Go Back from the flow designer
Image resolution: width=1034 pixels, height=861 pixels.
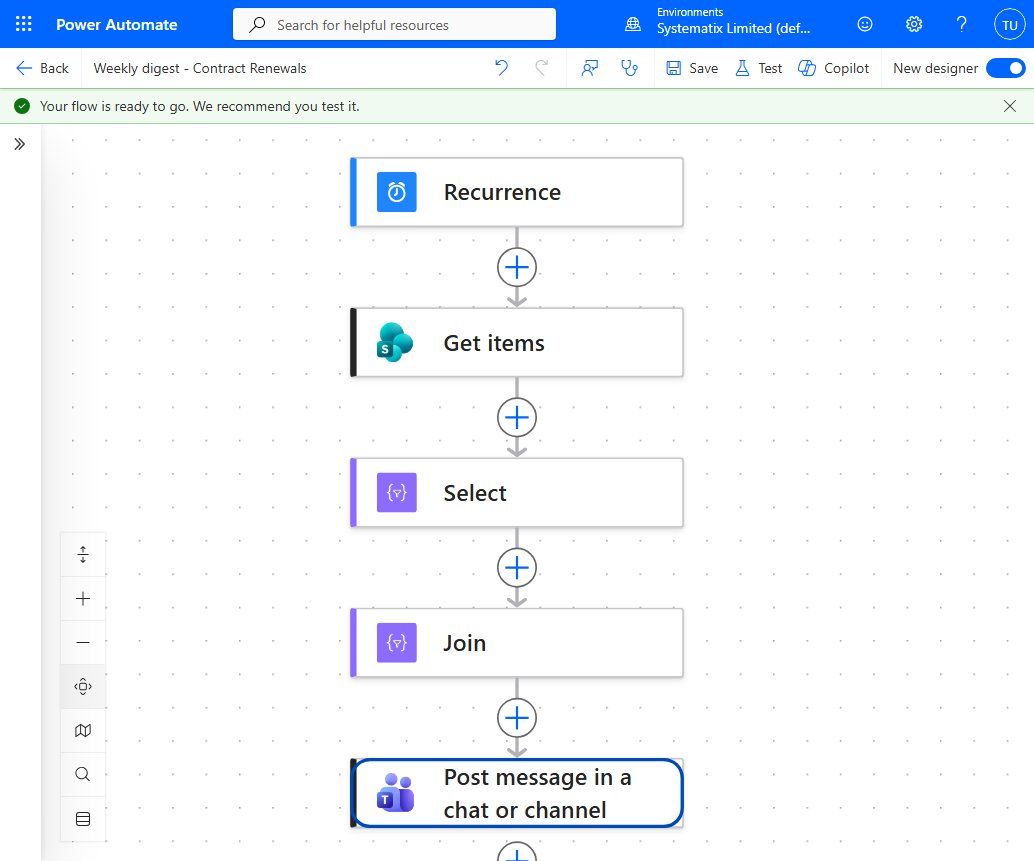click(42, 68)
